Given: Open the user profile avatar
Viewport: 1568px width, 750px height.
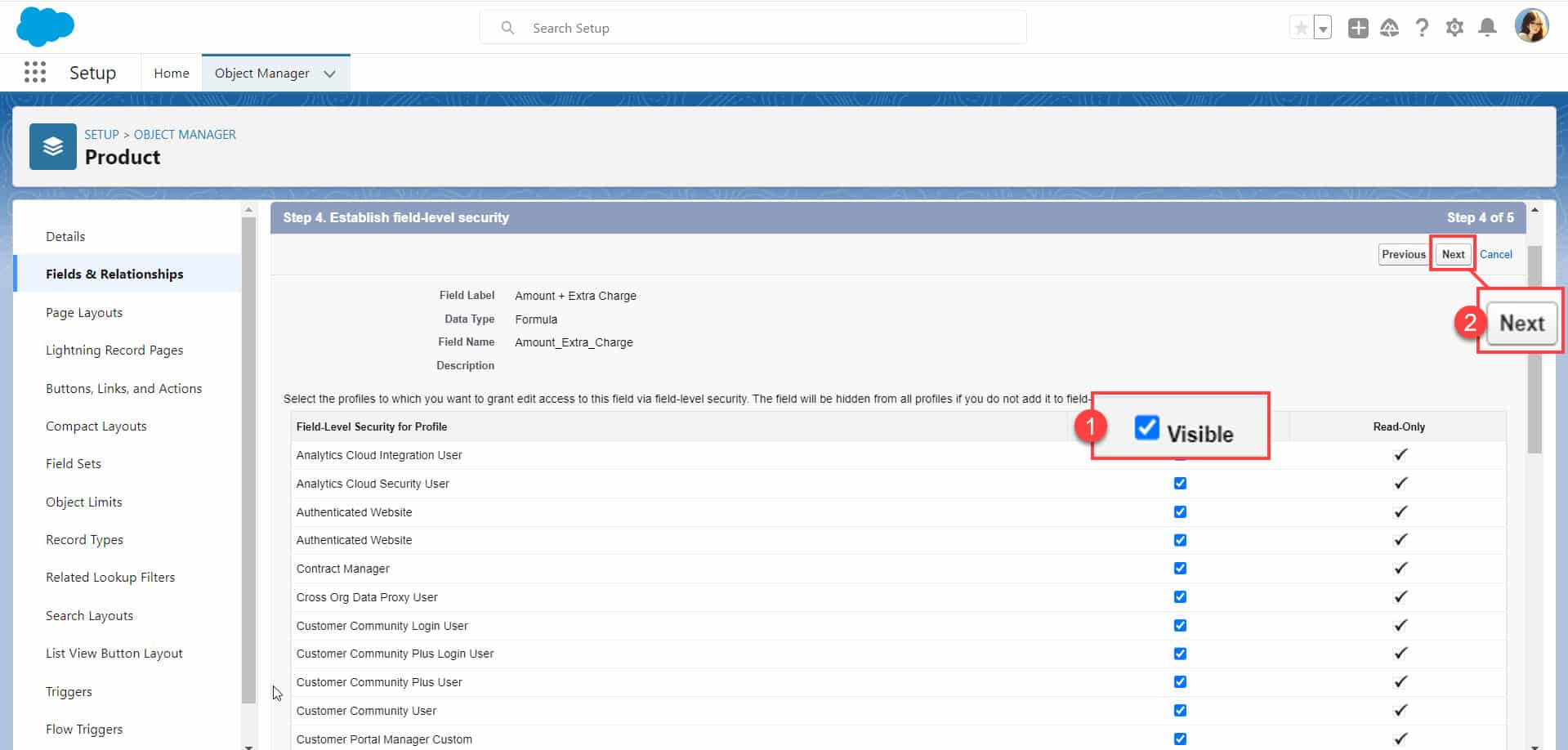Looking at the screenshot, I should [x=1531, y=26].
